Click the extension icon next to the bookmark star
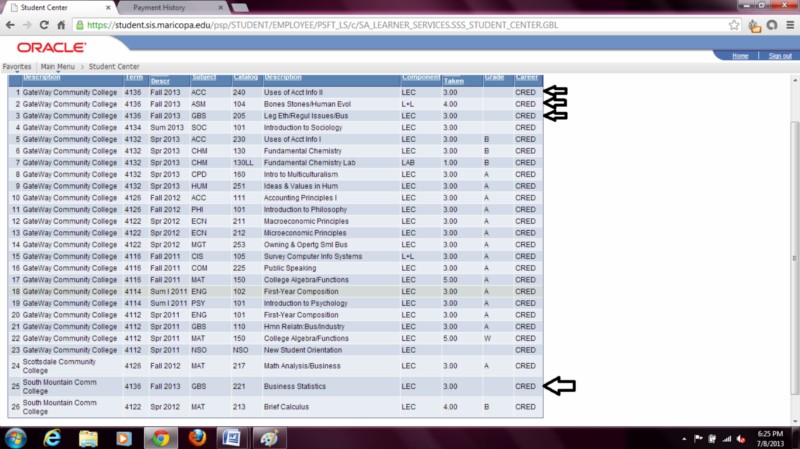 pyautogui.click(x=754, y=26)
